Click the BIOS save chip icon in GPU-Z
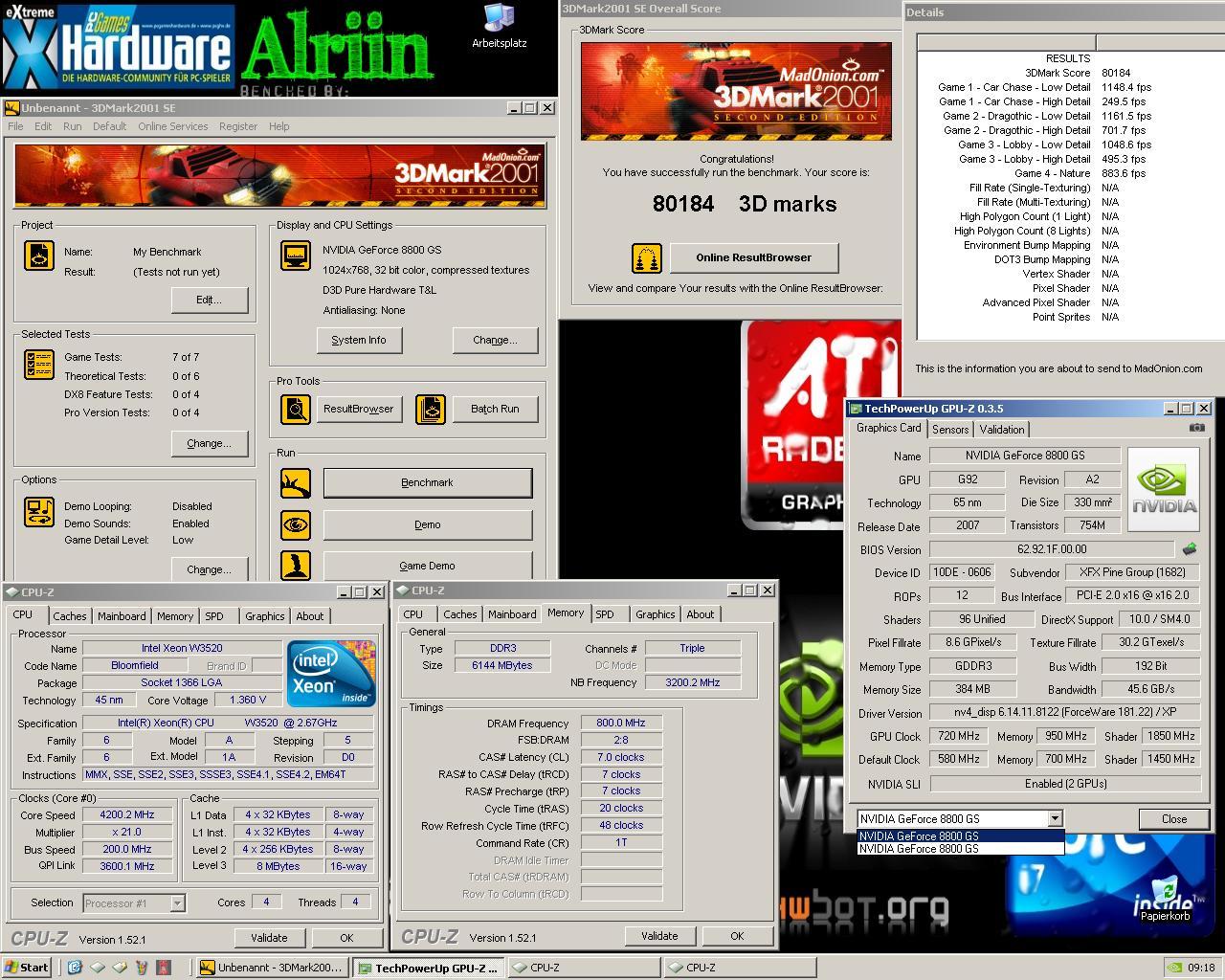The height and width of the screenshot is (980, 1225). 1190,549
